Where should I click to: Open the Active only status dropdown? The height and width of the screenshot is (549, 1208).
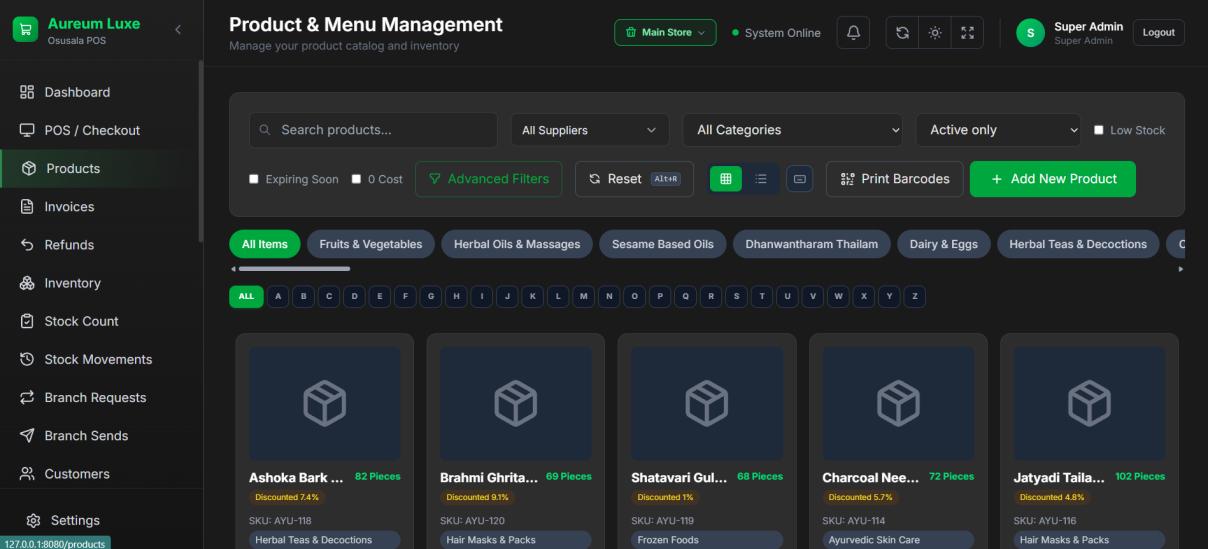click(x=999, y=130)
